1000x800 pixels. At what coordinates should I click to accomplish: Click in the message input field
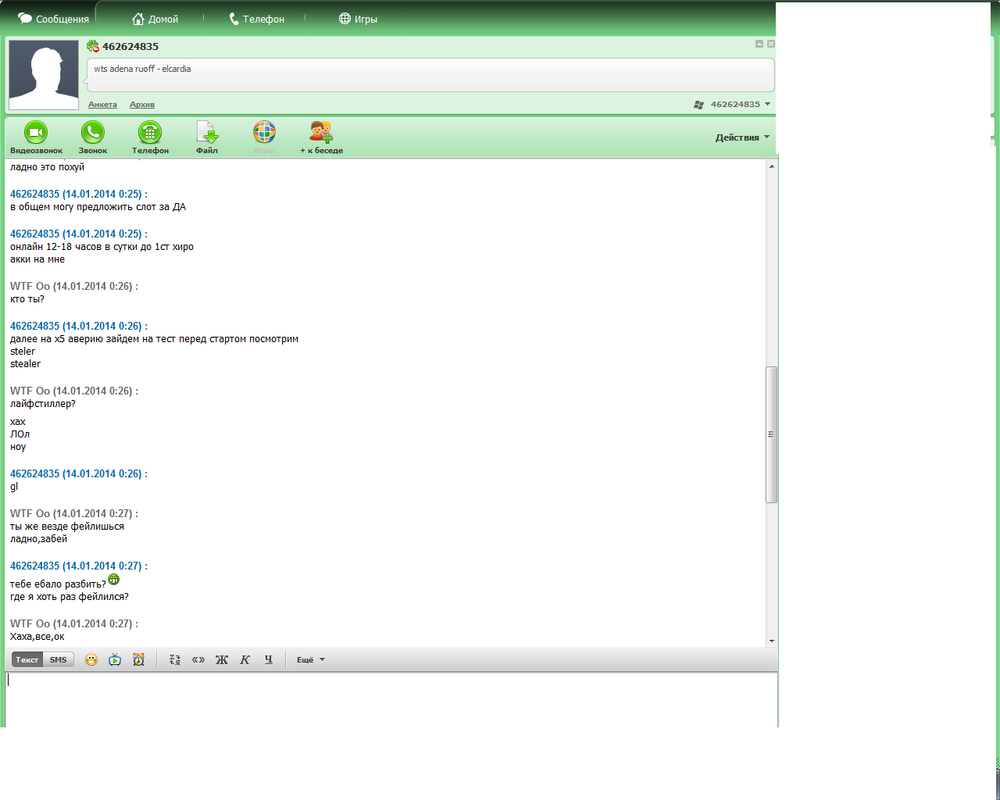[x=390, y=698]
